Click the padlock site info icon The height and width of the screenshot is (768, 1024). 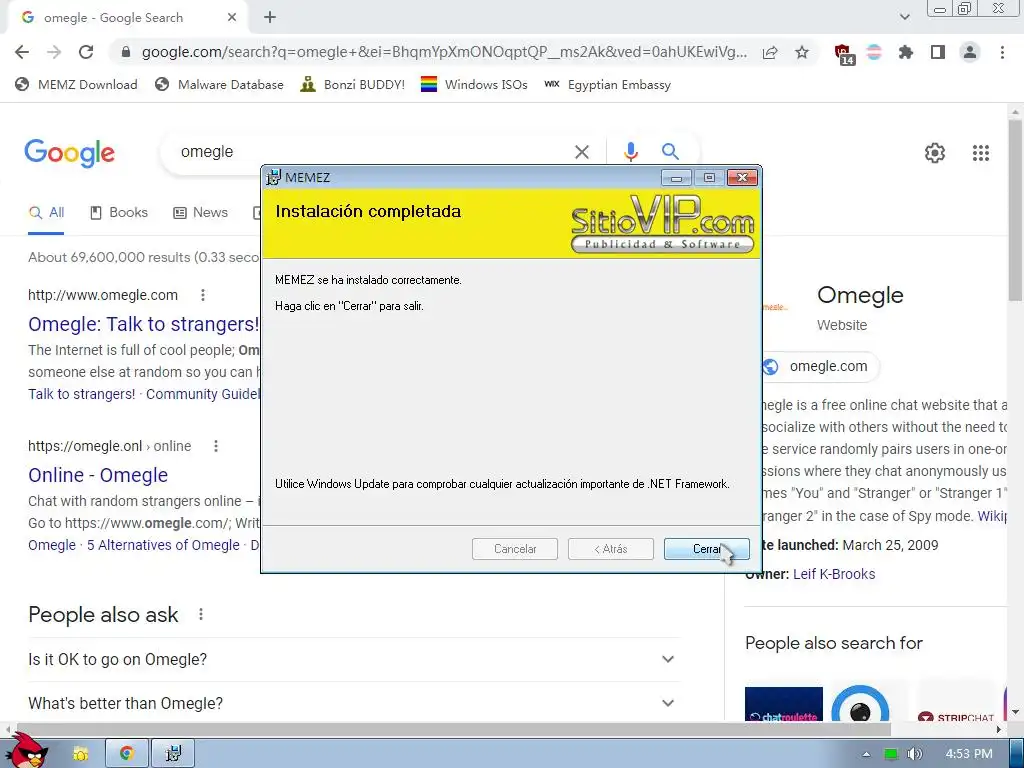pyautogui.click(x=126, y=52)
